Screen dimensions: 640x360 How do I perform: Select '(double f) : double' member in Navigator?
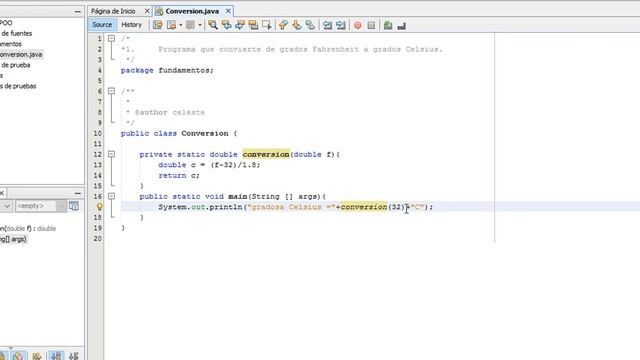(28, 229)
